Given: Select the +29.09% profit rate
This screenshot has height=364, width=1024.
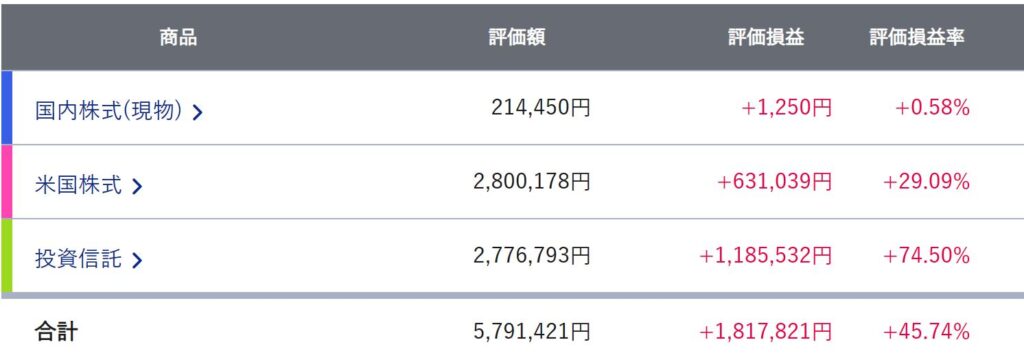Looking at the screenshot, I should (x=926, y=182).
